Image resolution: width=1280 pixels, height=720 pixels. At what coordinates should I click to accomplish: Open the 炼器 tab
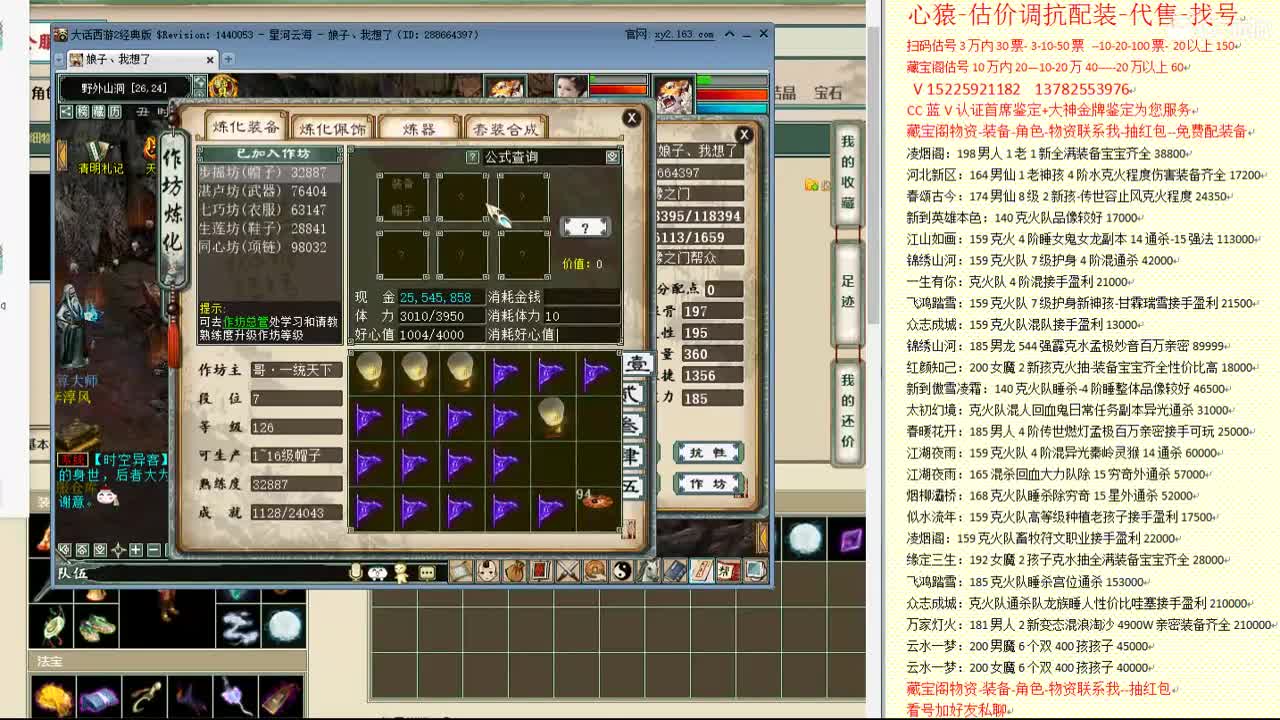[418, 128]
